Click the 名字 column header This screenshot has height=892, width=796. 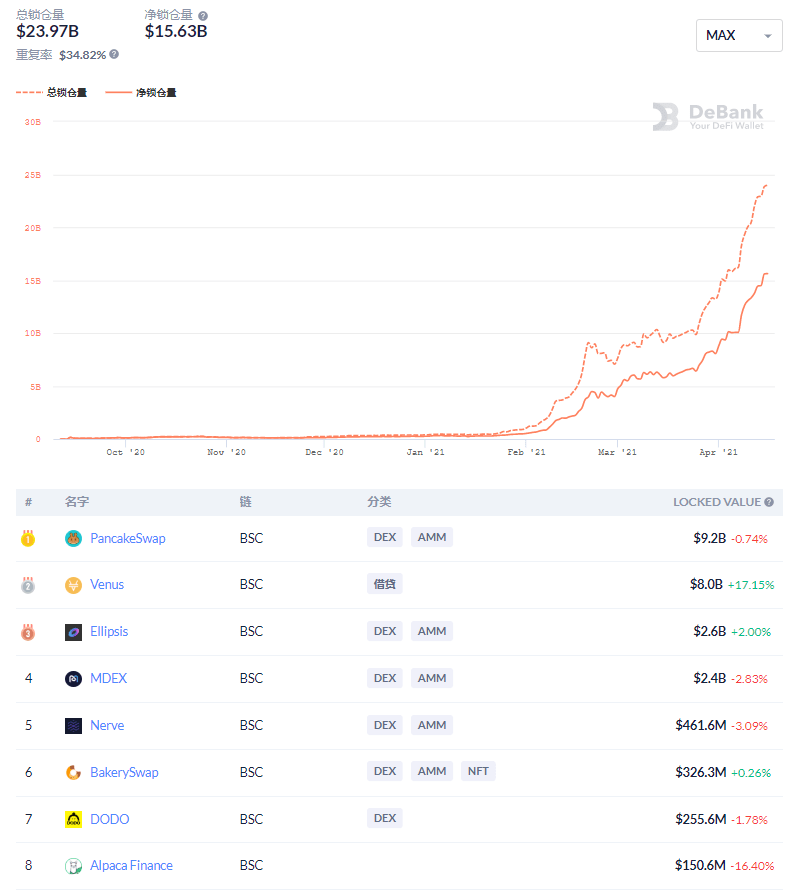77,502
